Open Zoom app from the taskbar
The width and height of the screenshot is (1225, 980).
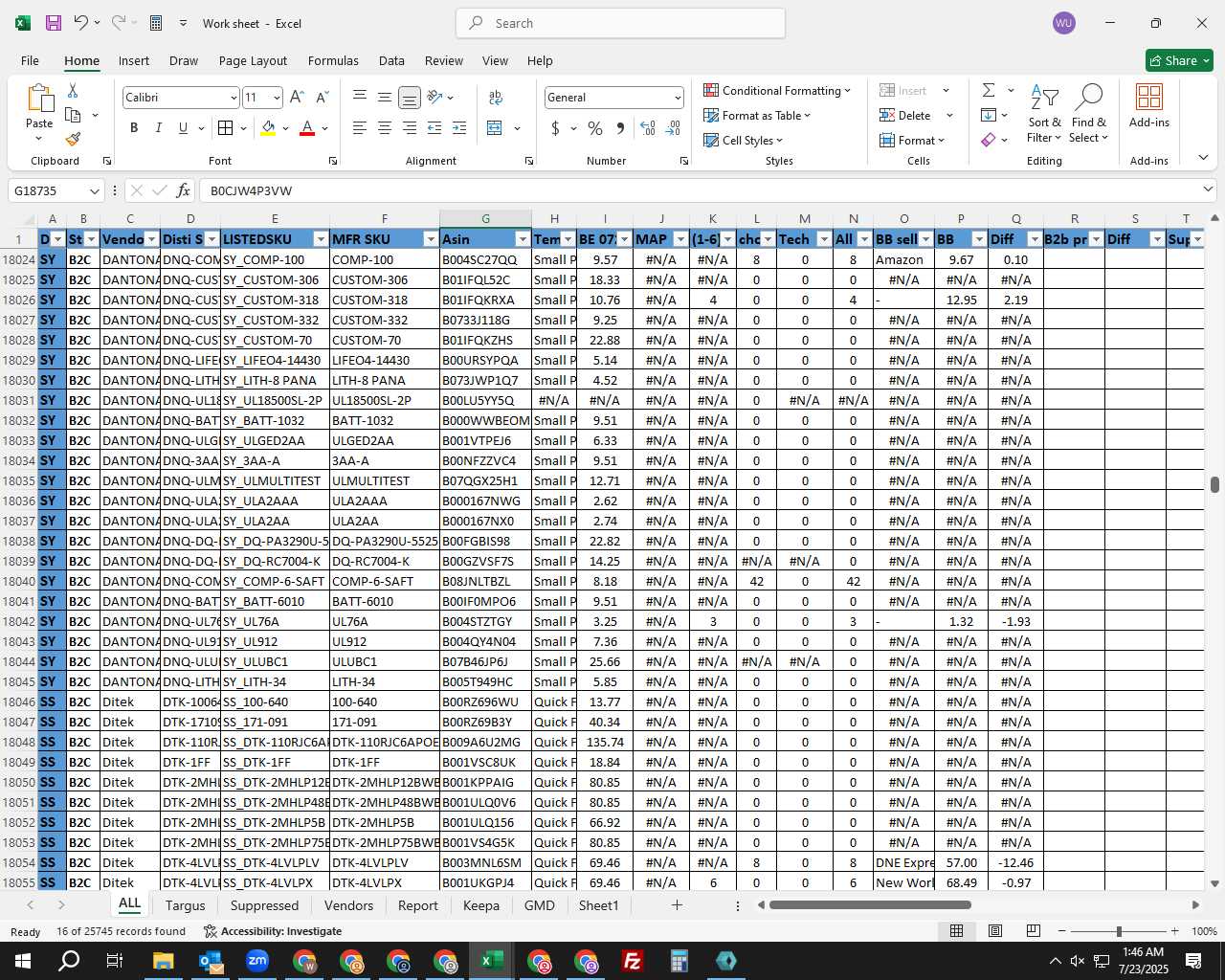click(x=256, y=961)
